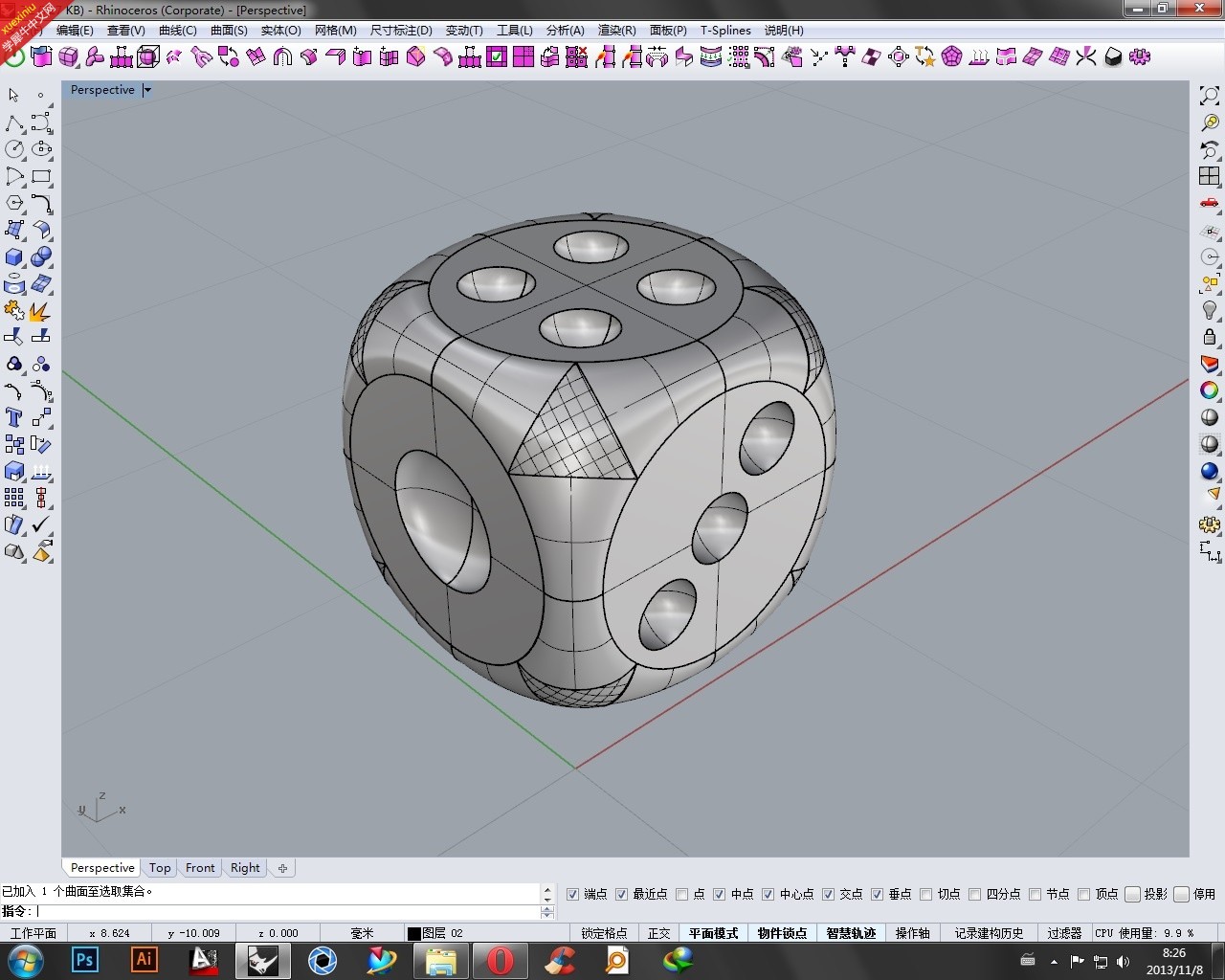
Task: Add a new viewport tab
Action: pos(282,868)
